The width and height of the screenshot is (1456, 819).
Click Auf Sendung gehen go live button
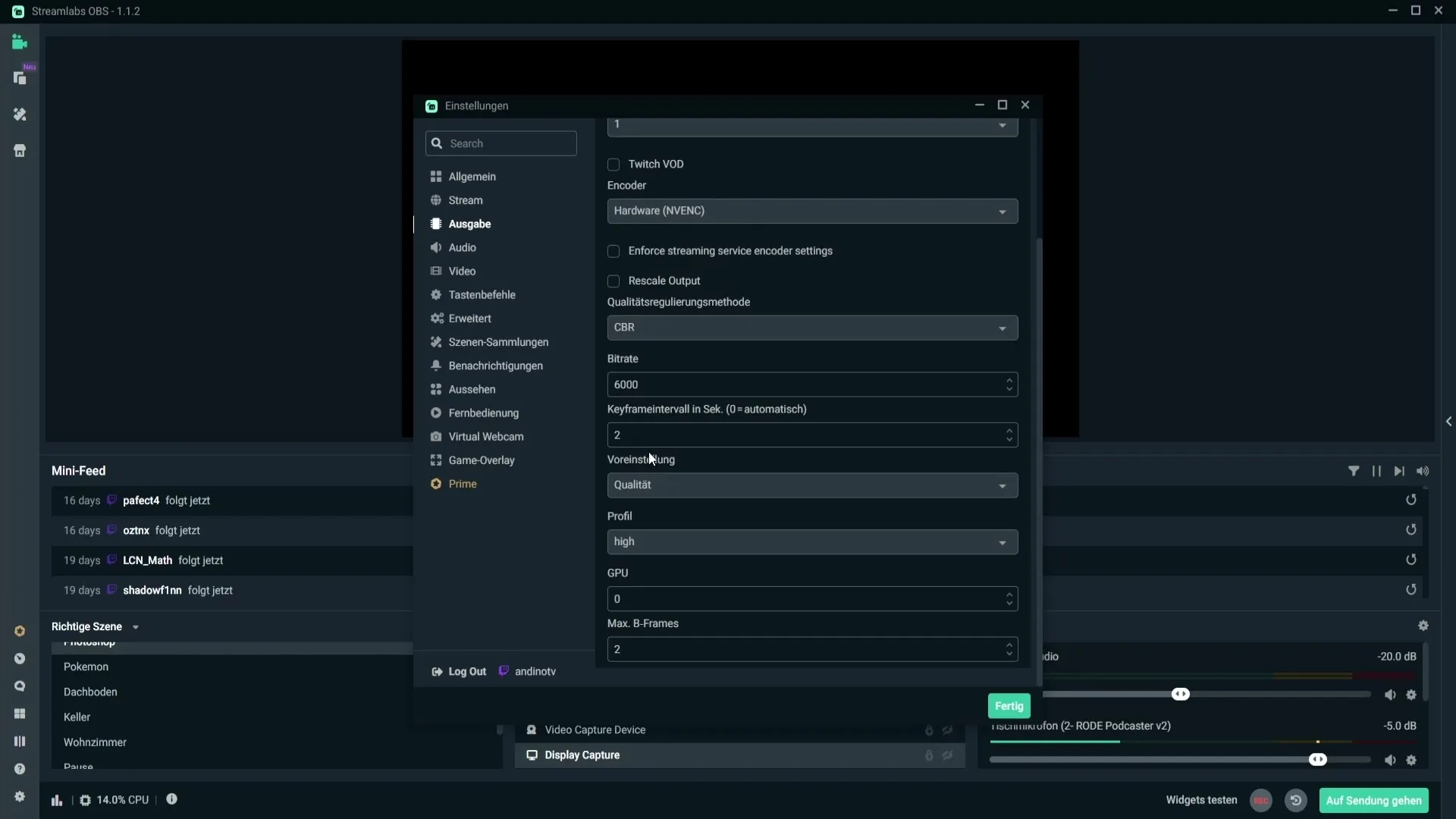[x=1374, y=800]
